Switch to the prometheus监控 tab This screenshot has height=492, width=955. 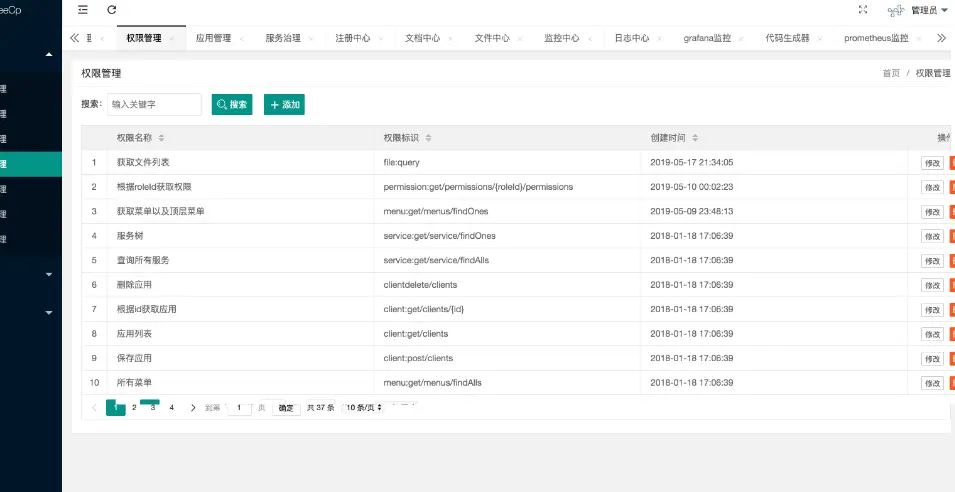point(876,38)
